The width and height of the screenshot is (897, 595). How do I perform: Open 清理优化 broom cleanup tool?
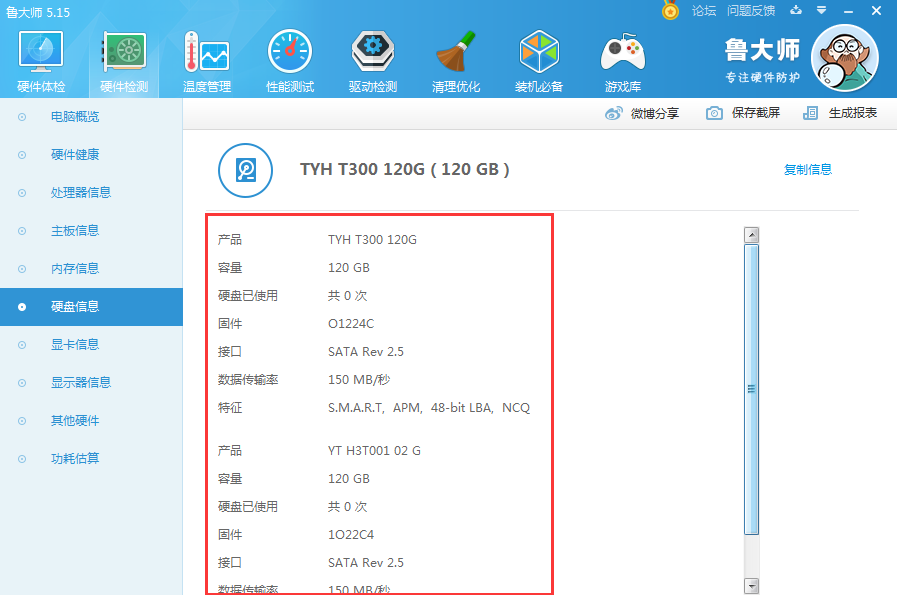(456, 61)
